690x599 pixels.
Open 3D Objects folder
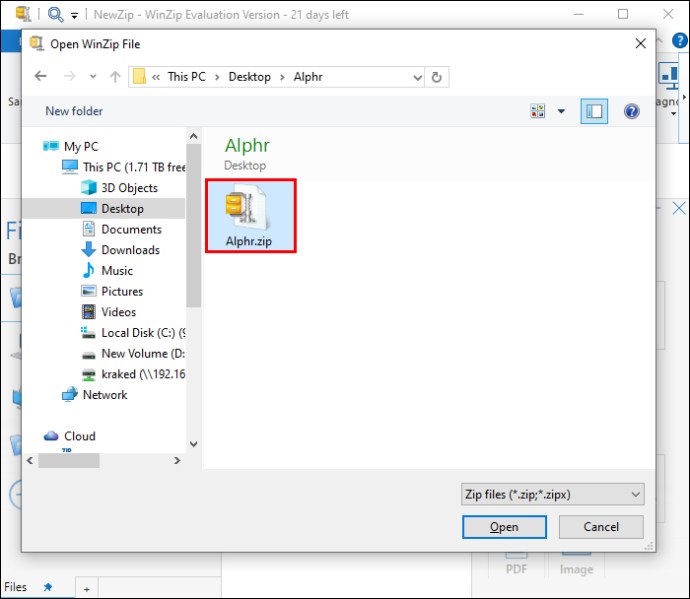tap(129, 188)
